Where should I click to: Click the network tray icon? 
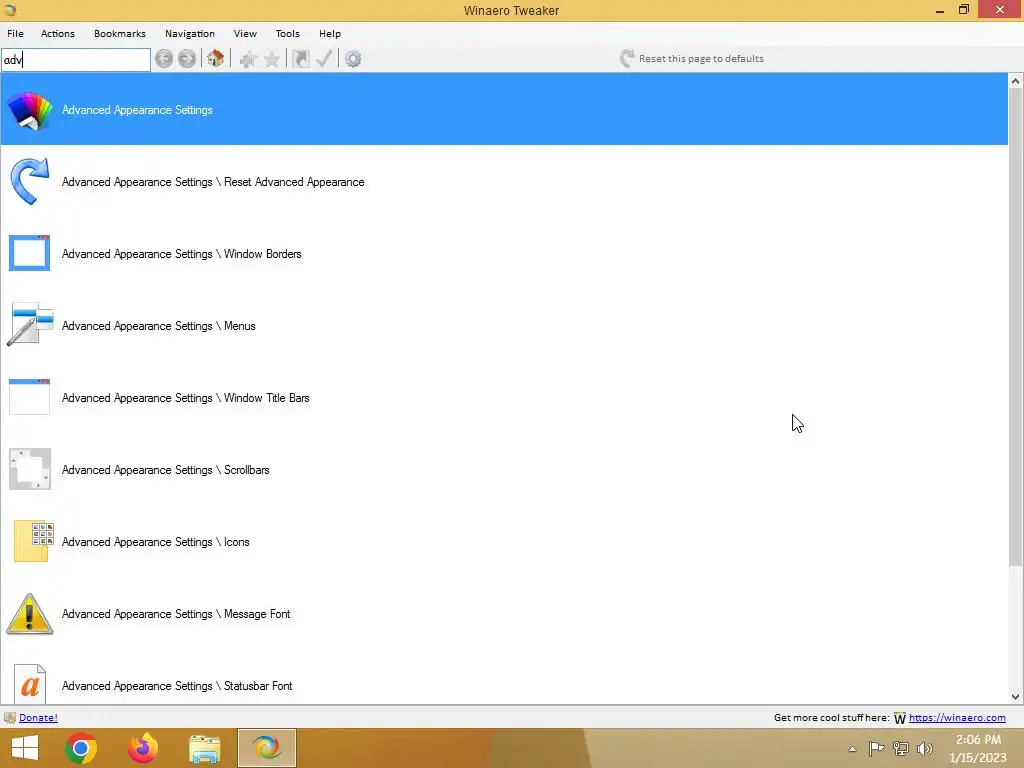901,749
